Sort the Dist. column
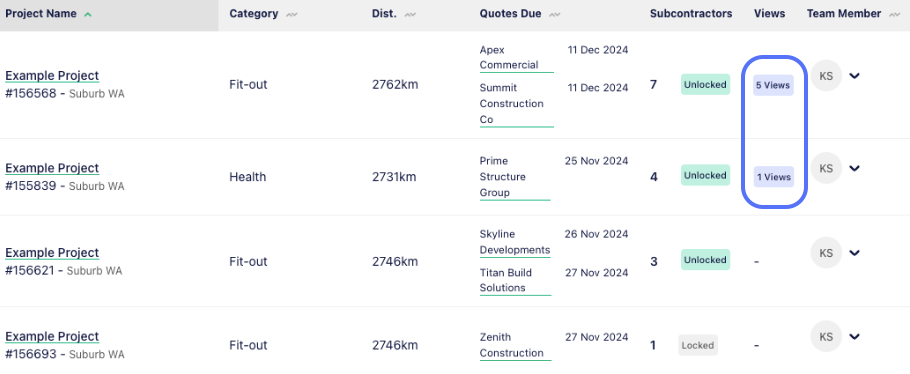Screen dimensions: 910x374 click(410, 15)
